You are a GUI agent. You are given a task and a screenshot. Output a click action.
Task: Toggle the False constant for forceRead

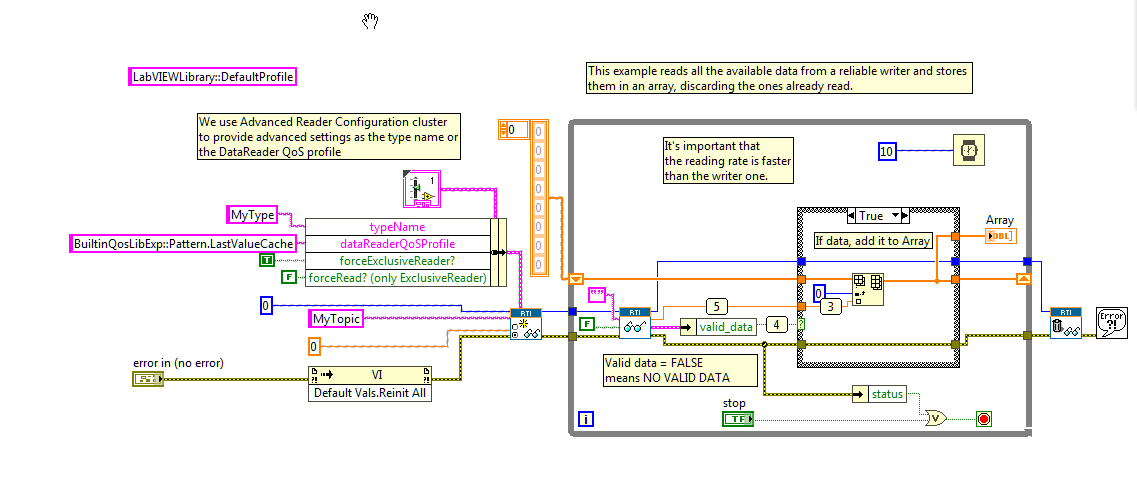point(289,277)
